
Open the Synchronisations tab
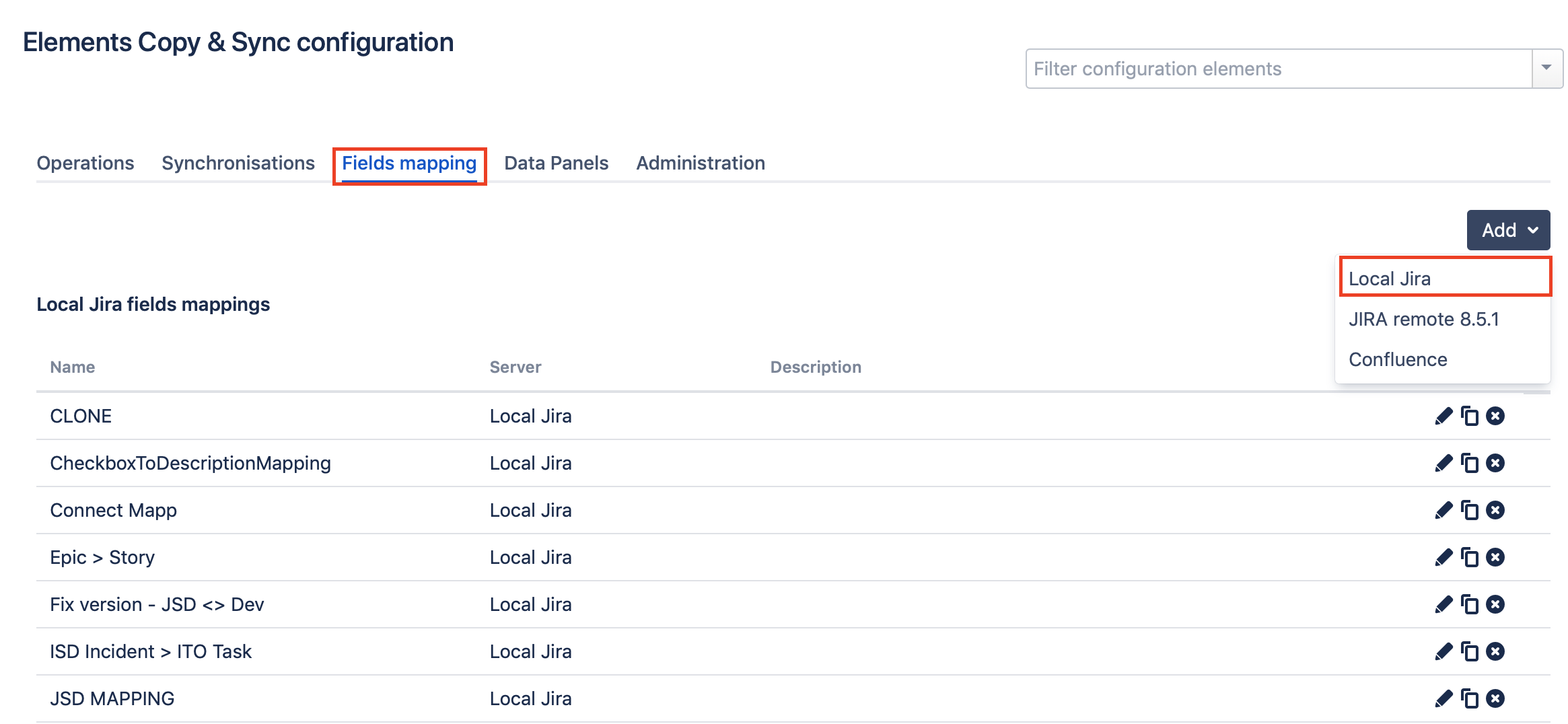[238, 163]
